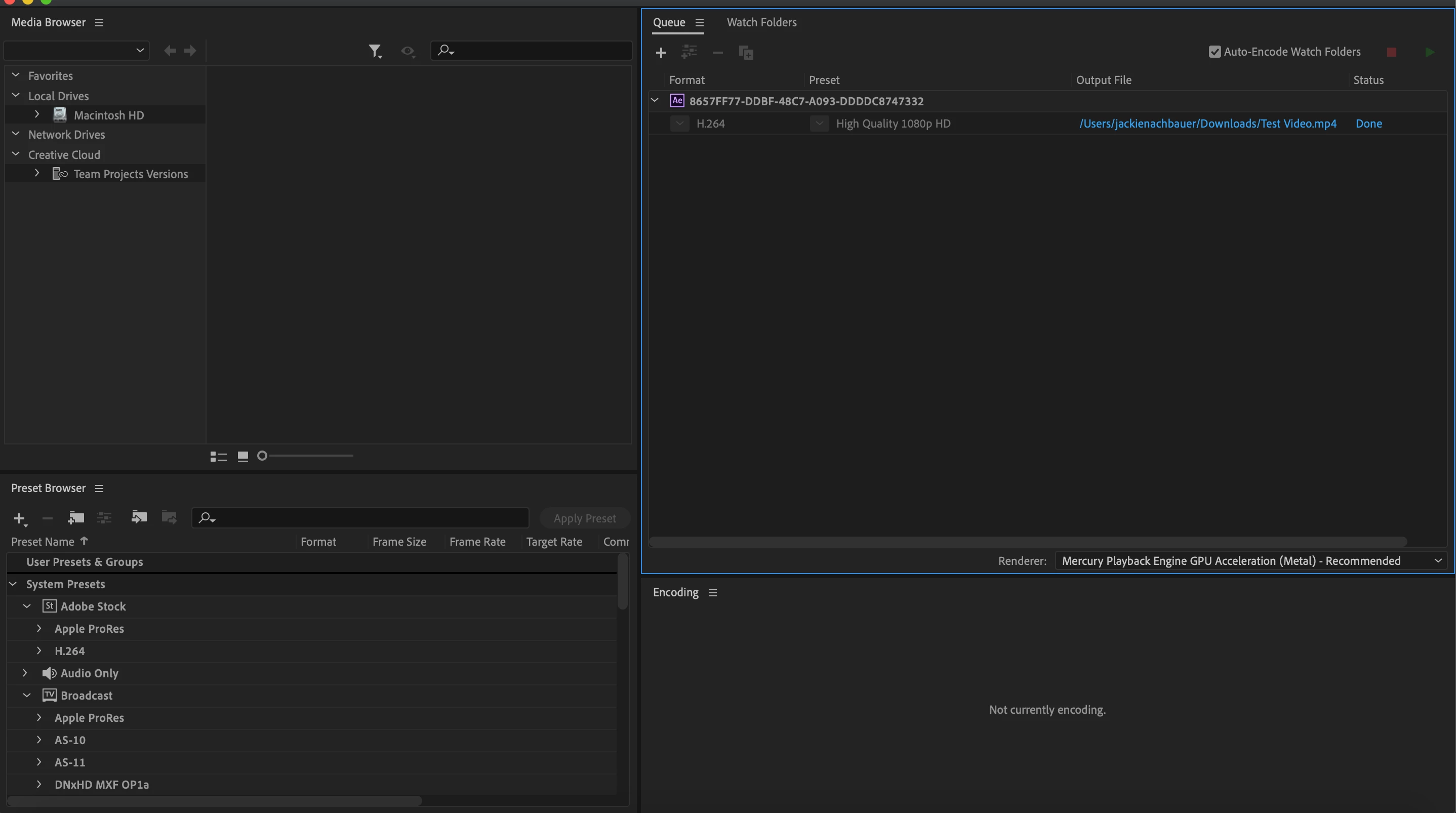Click the Apply Preset button
The height and width of the screenshot is (813, 1456).
click(584, 518)
